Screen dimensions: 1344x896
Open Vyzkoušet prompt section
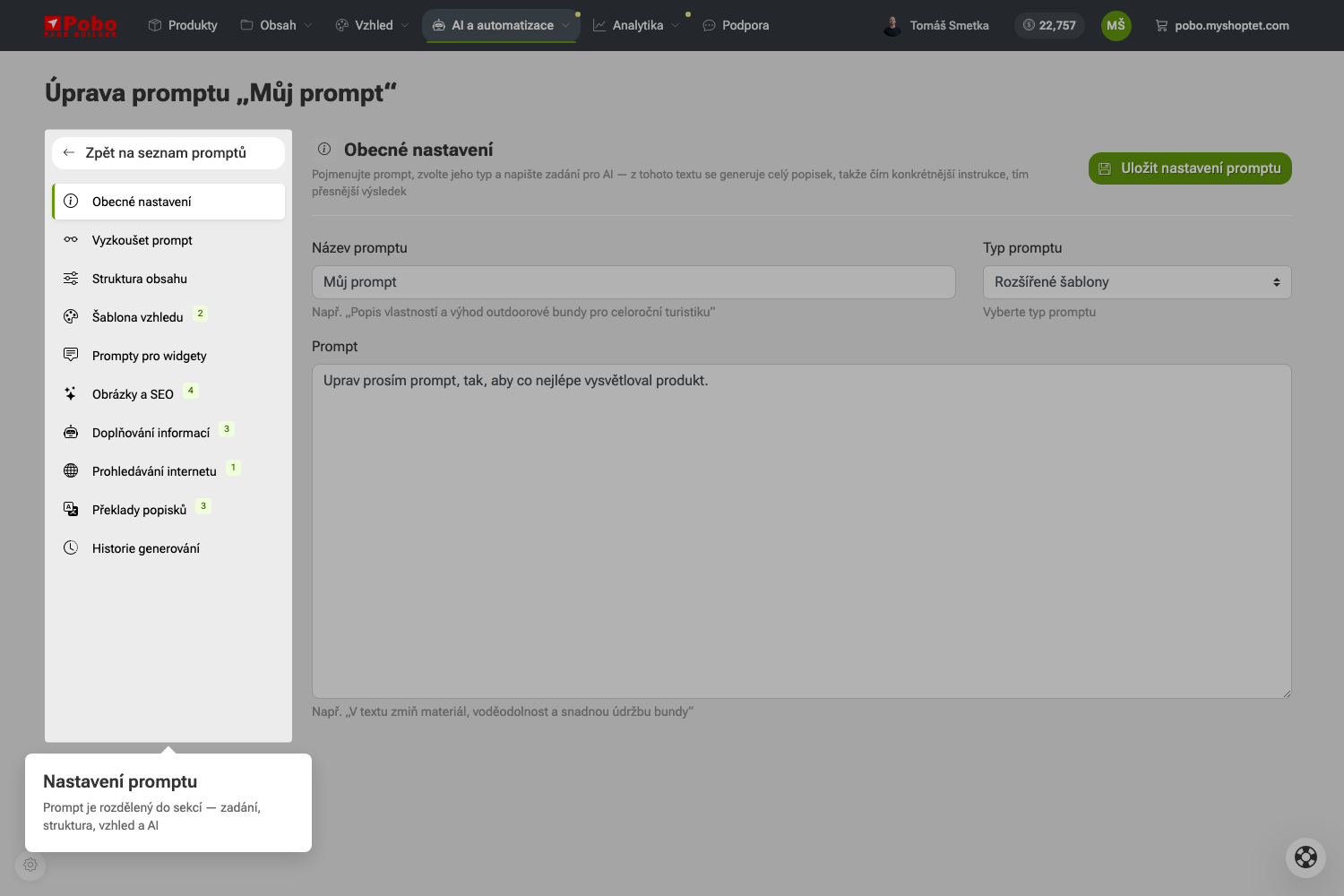click(x=168, y=240)
